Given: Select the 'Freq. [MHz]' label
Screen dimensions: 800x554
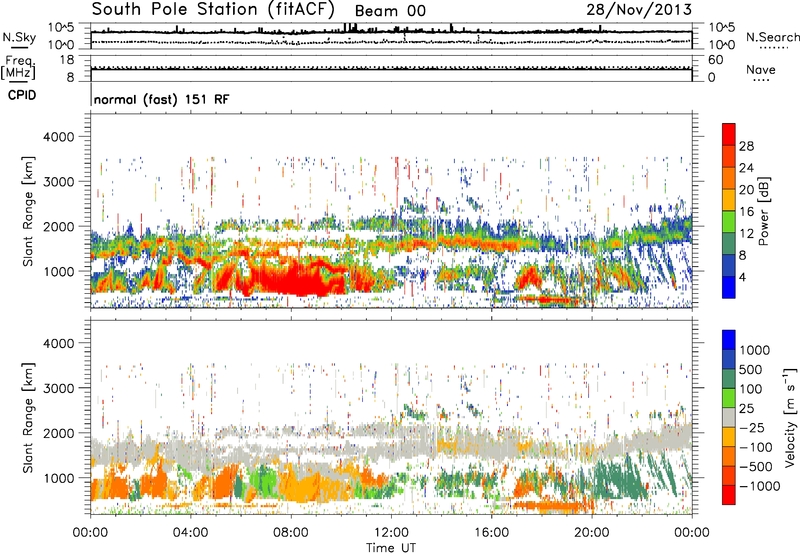Looking at the screenshot, I should point(18,67).
